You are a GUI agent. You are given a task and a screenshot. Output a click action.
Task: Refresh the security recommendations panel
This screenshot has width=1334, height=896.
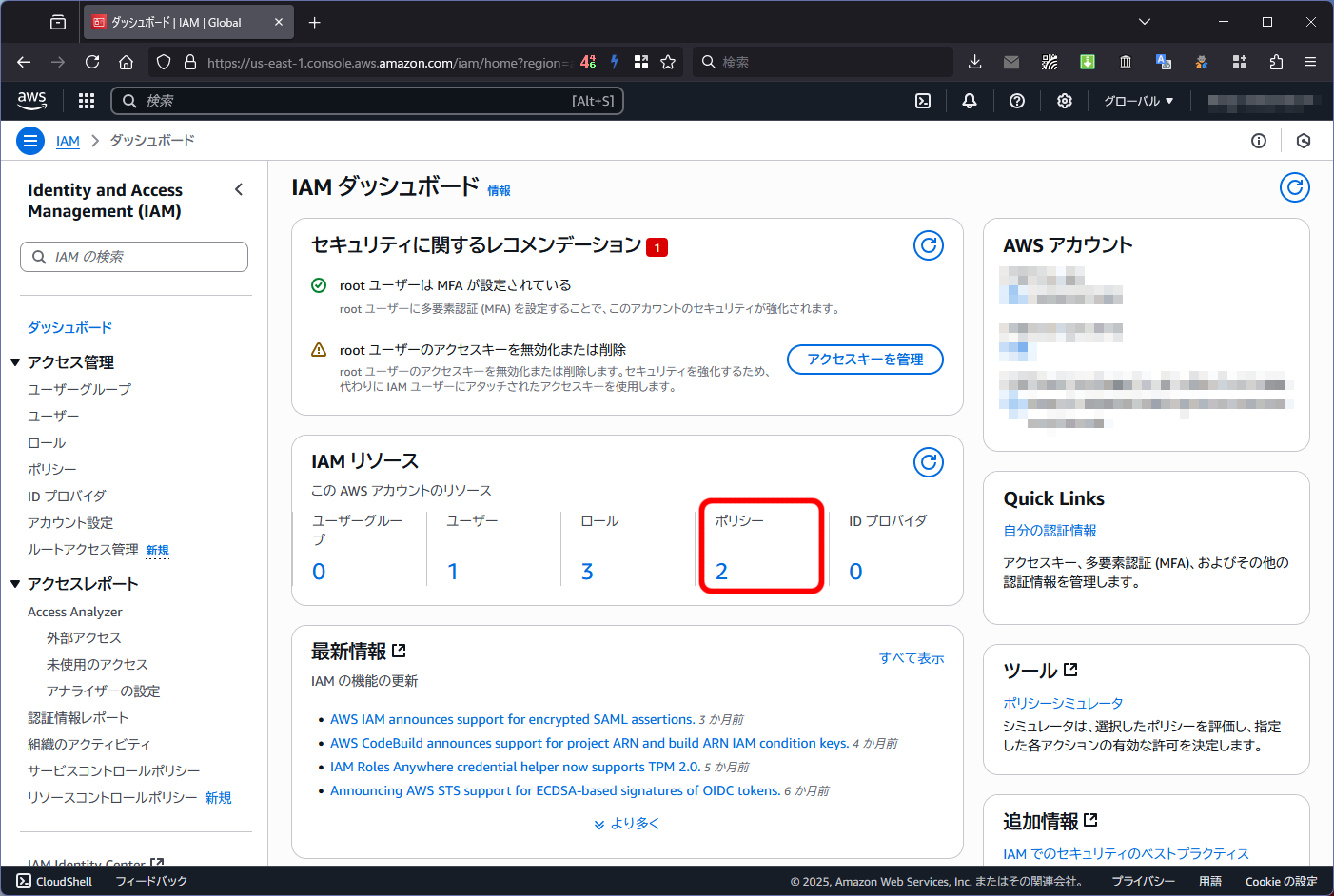pyautogui.click(x=929, y=245)
